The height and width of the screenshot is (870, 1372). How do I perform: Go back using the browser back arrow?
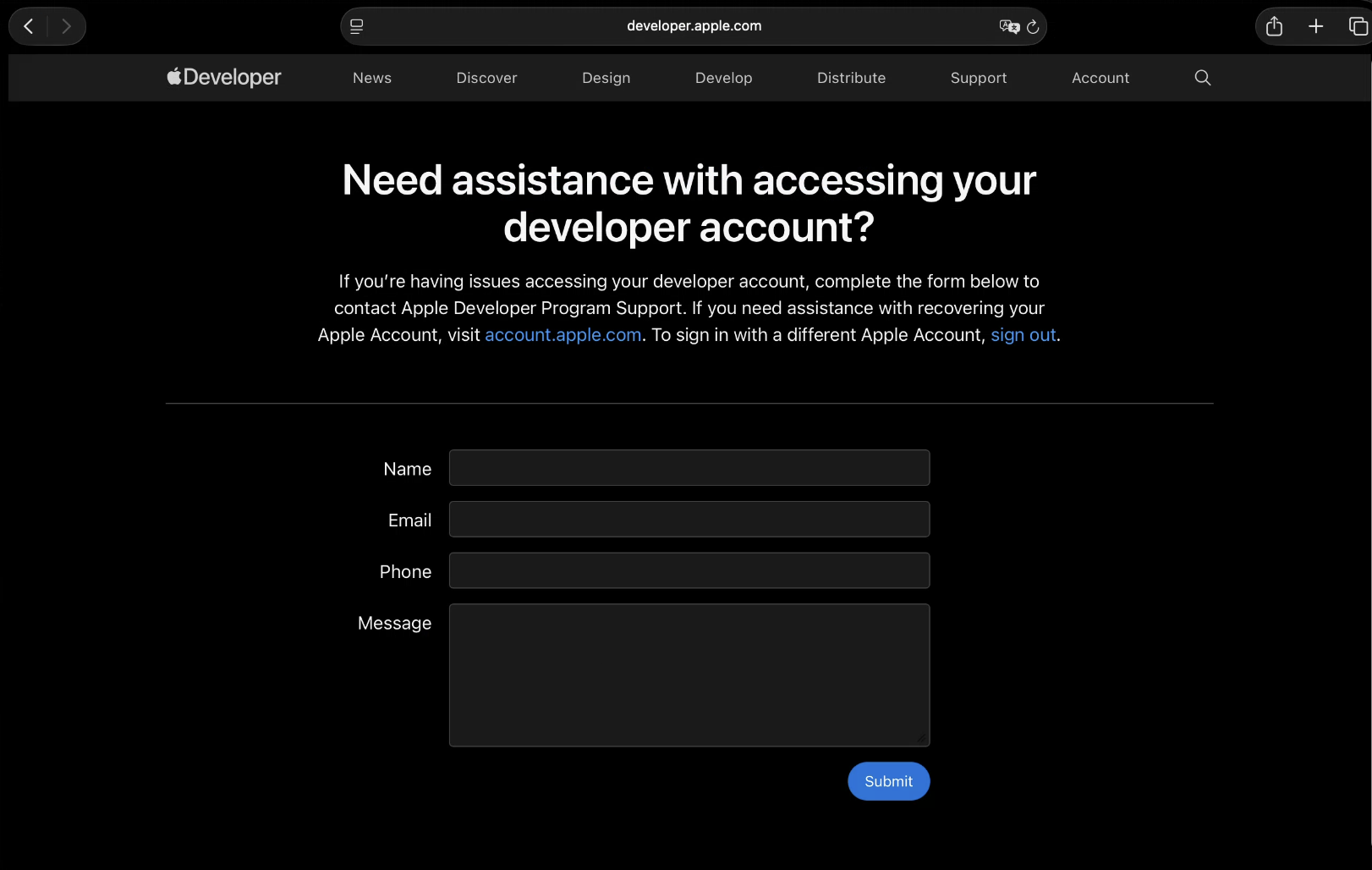point(29,26)
